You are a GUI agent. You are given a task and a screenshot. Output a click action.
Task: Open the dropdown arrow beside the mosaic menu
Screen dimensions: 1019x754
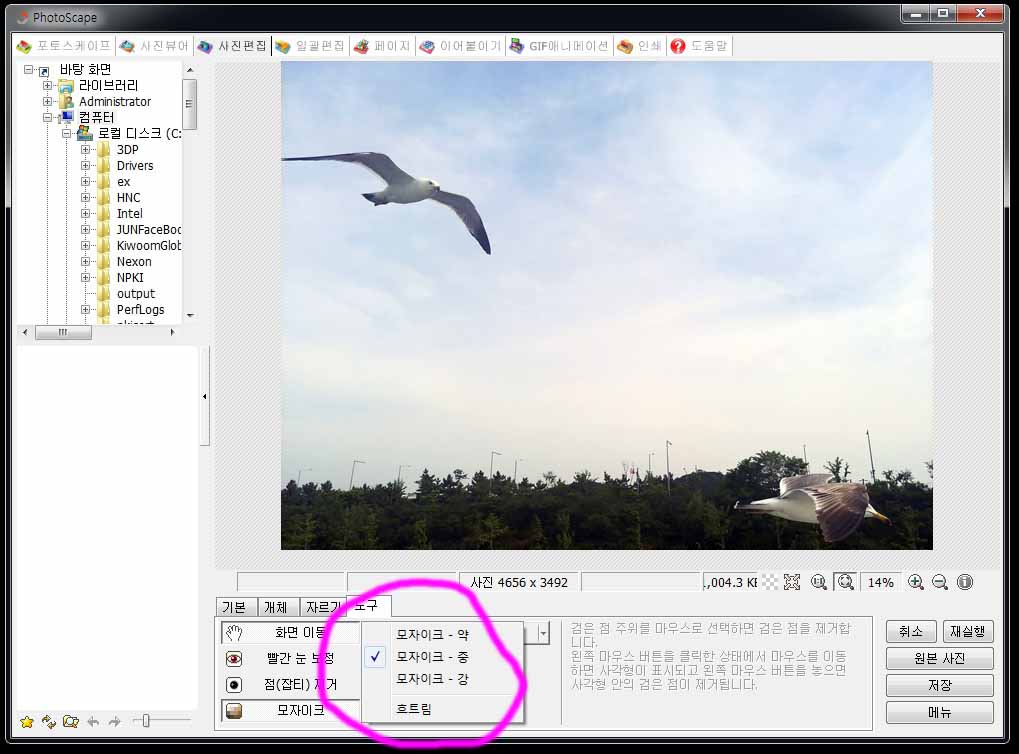543,632
